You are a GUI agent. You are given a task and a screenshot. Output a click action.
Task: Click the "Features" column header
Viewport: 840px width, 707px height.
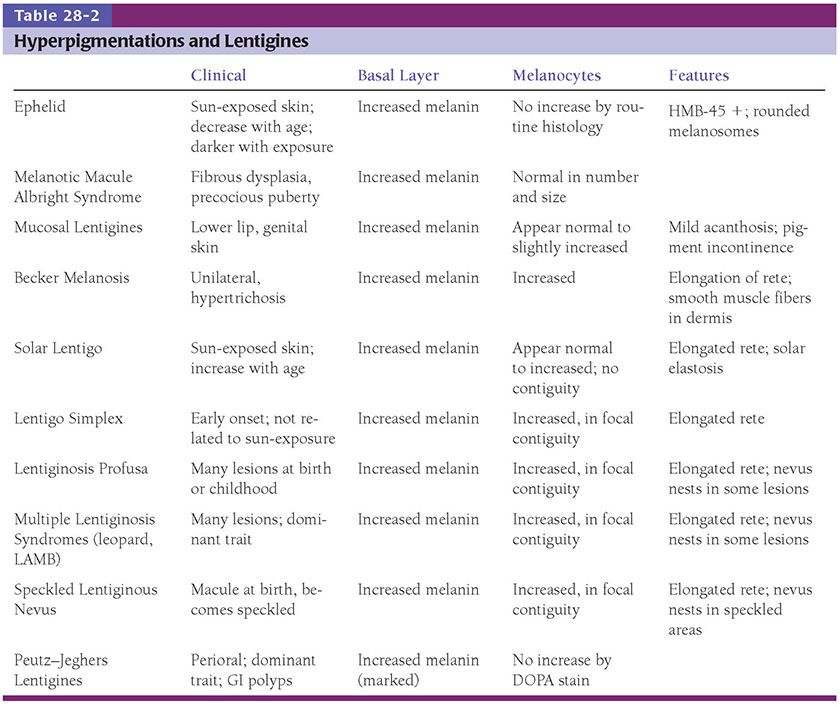point(698,75)
